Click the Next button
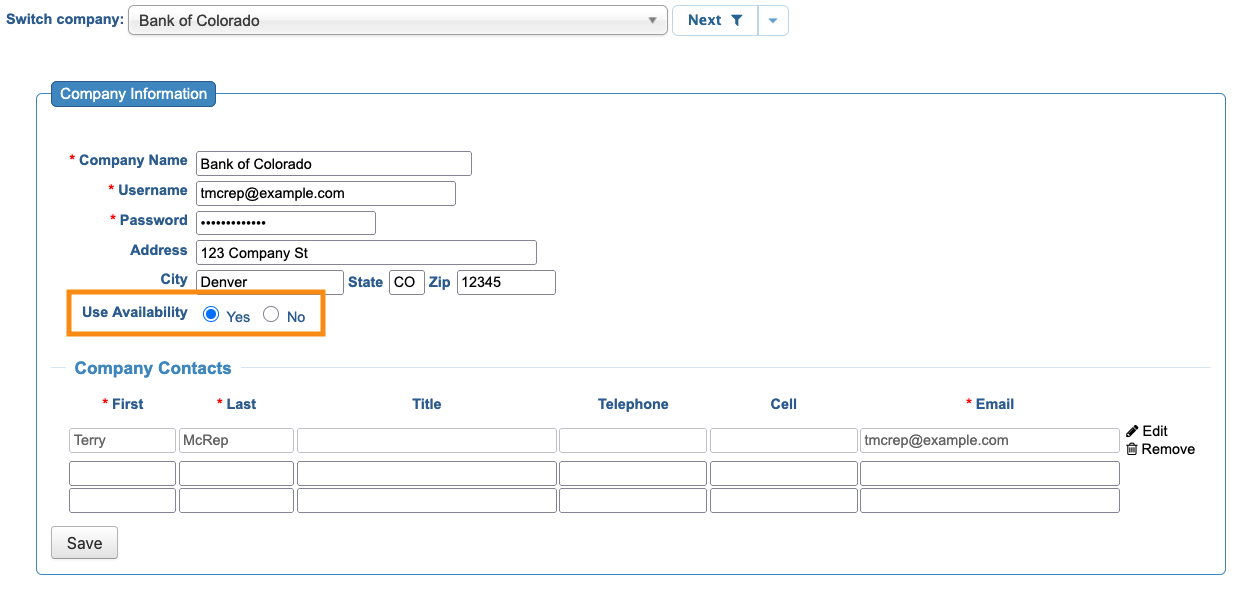 [715, 20]
